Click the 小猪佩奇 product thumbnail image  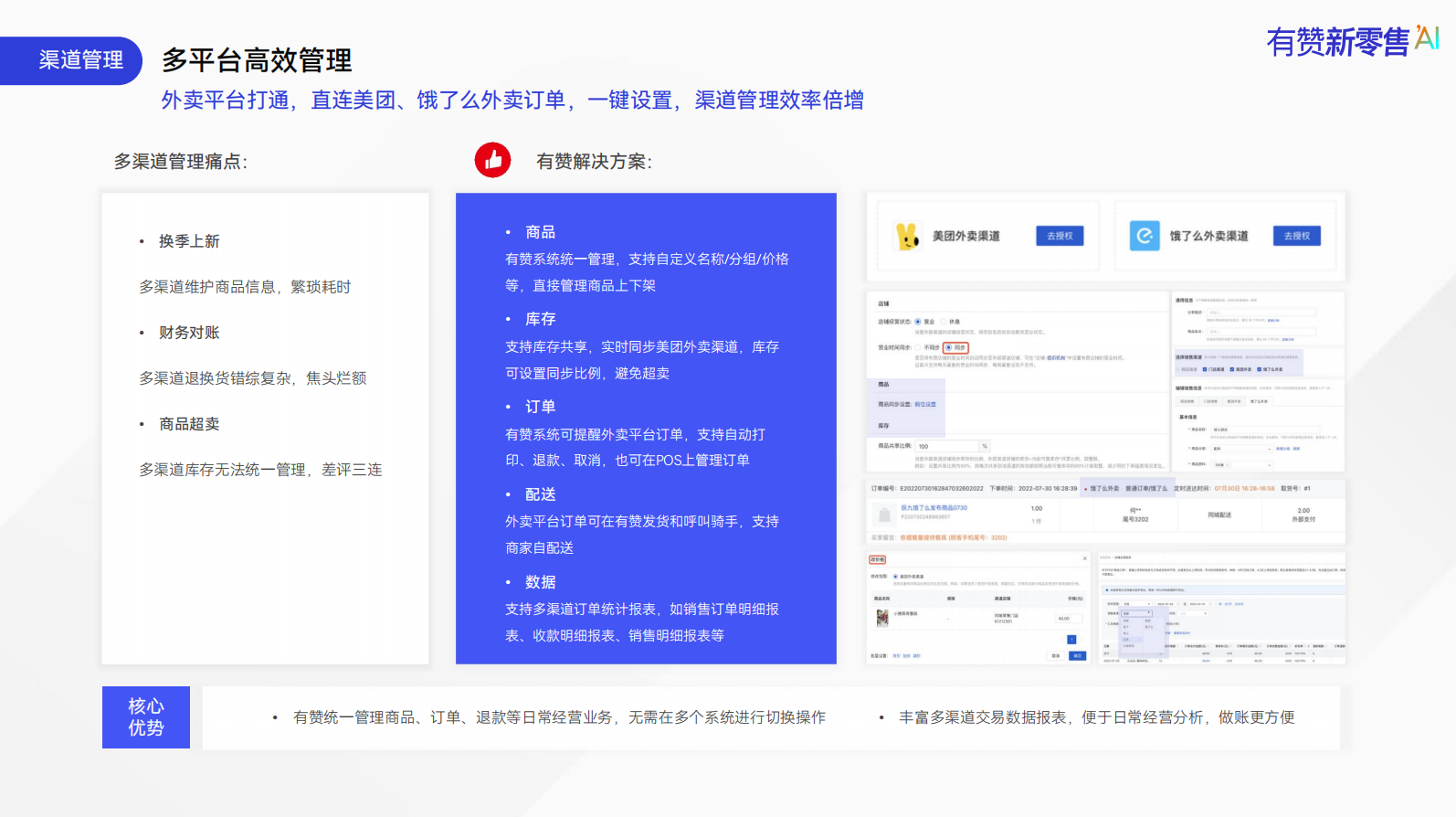(x=882, y=618)
